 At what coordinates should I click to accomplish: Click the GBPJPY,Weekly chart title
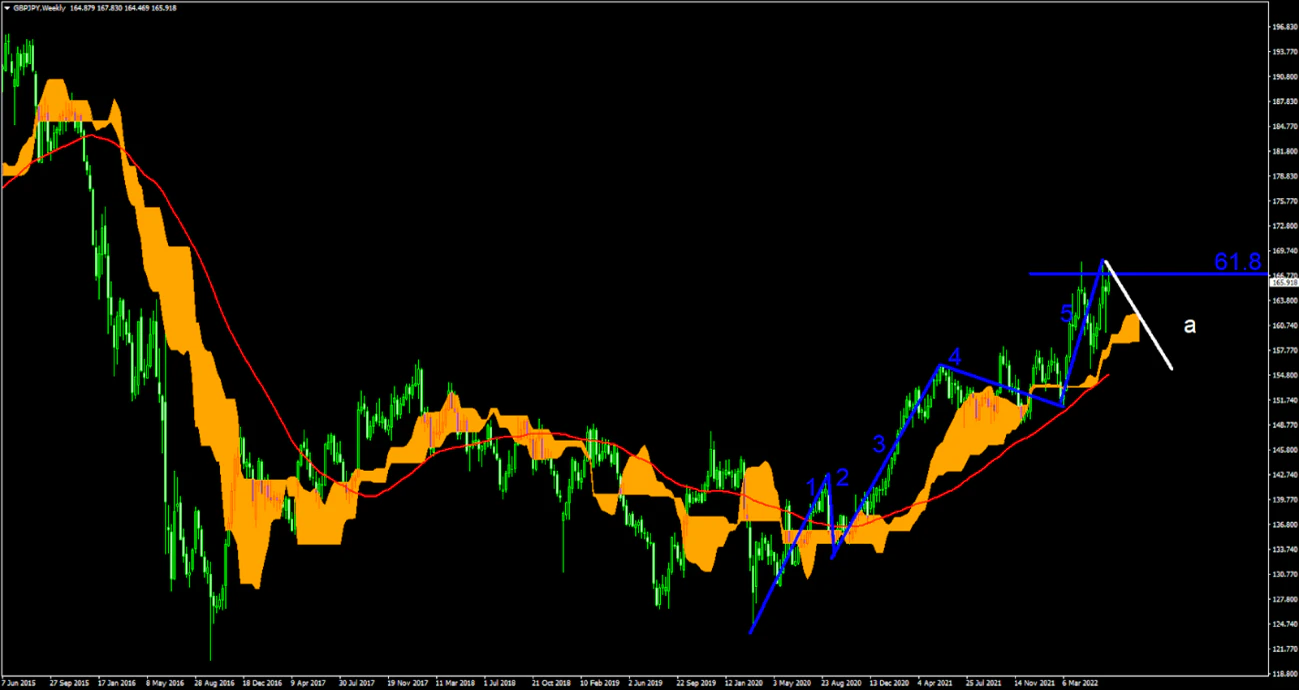[47, 8]
